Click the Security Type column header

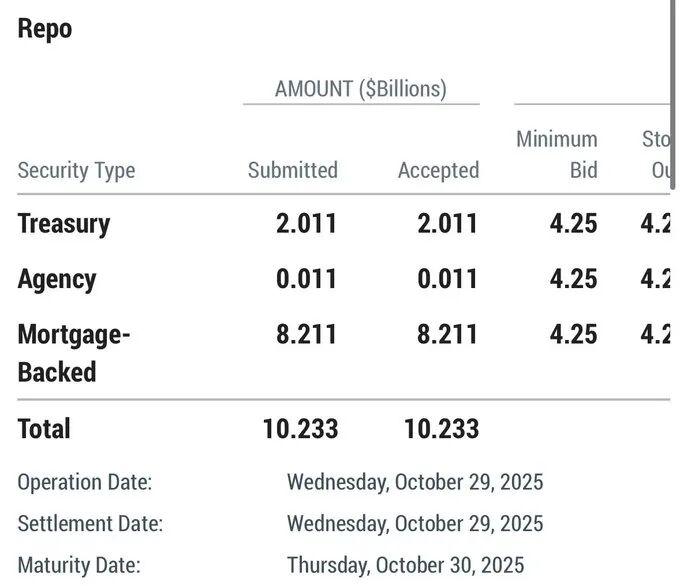(76, 170)
